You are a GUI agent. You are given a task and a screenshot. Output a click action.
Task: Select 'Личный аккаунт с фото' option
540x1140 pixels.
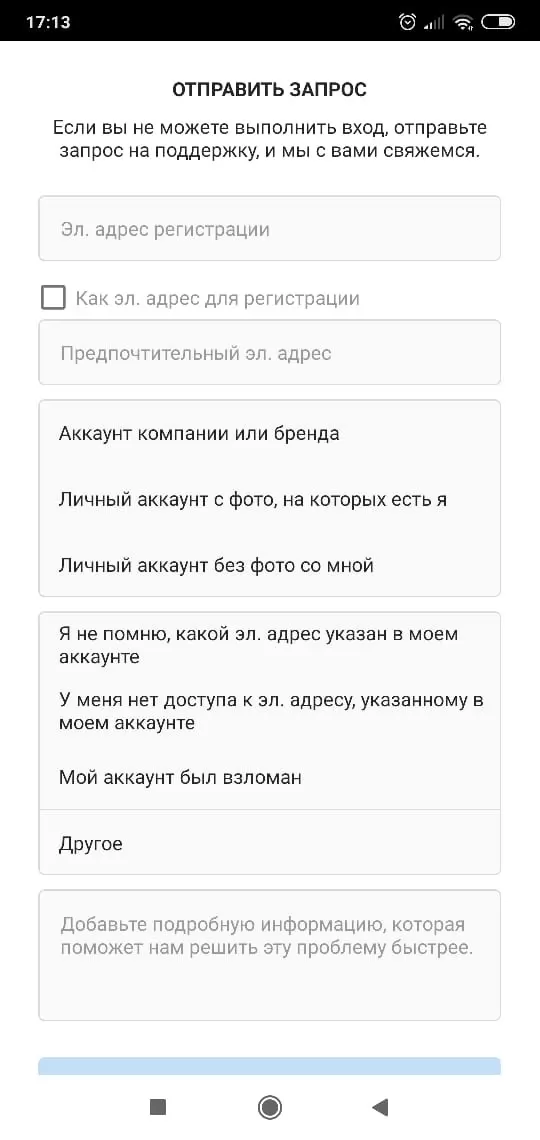(x=270, y=499)
